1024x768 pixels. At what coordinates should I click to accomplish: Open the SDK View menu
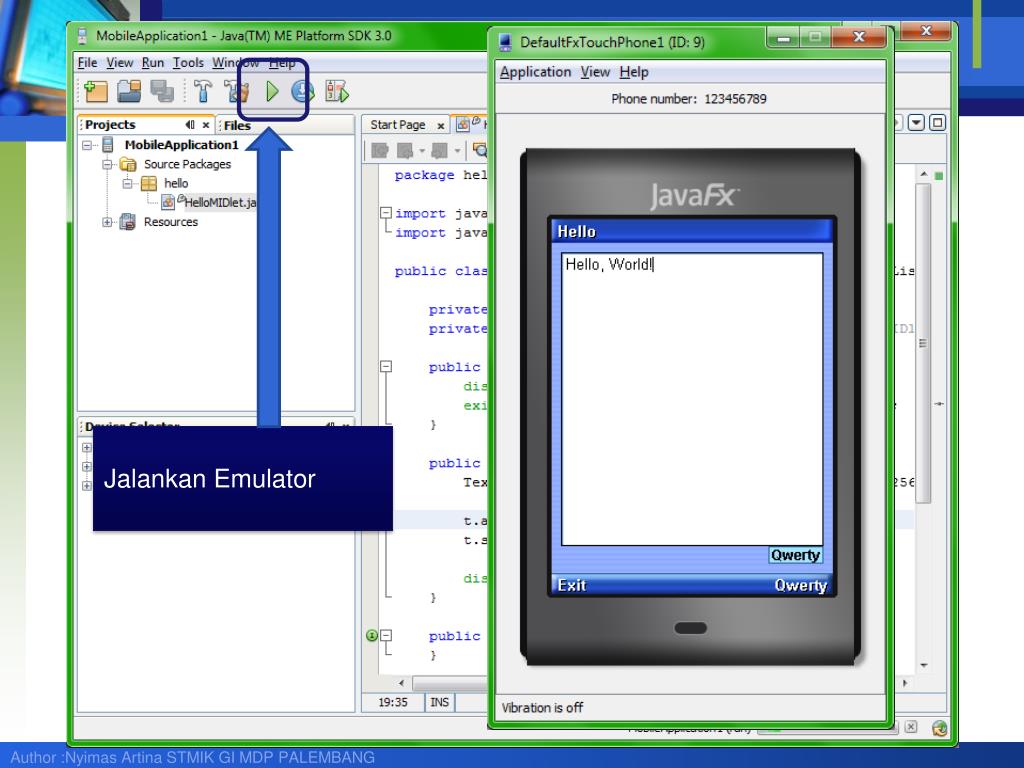click(x=120, y=63)
